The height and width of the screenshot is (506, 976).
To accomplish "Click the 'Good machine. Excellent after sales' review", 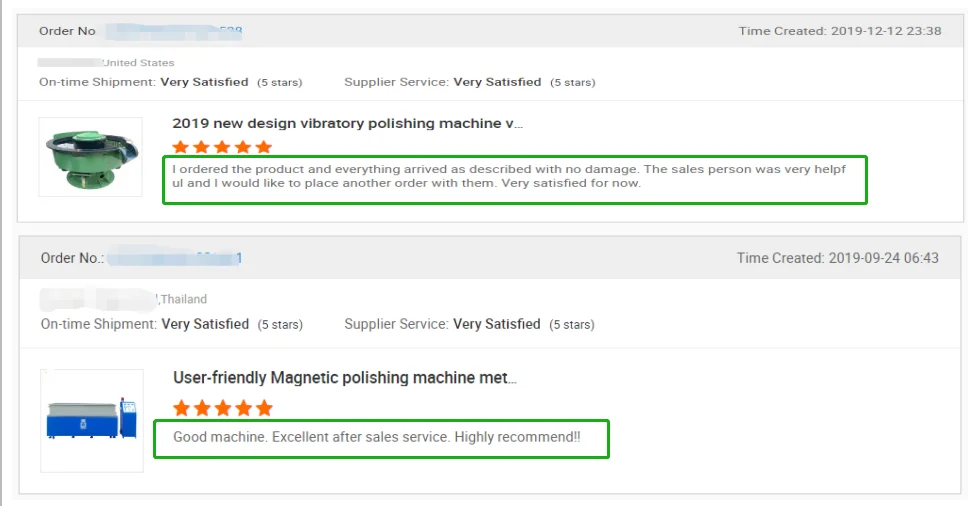I will click(x=376, y=438).
